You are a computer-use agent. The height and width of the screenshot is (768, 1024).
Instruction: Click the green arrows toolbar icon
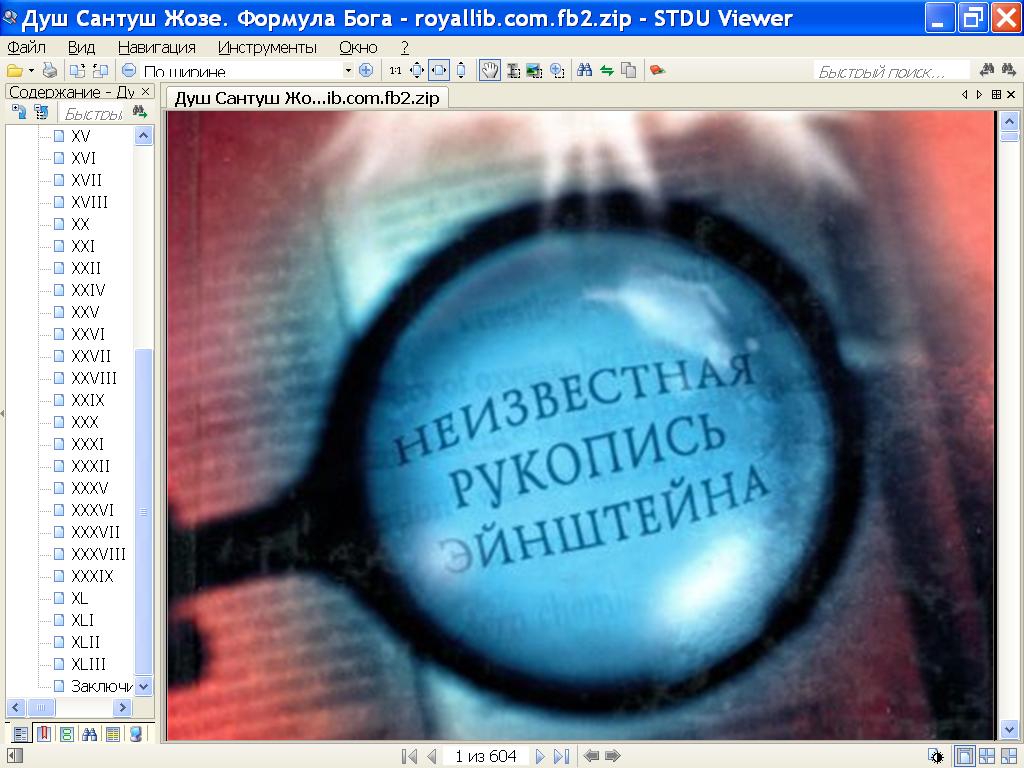607,71
